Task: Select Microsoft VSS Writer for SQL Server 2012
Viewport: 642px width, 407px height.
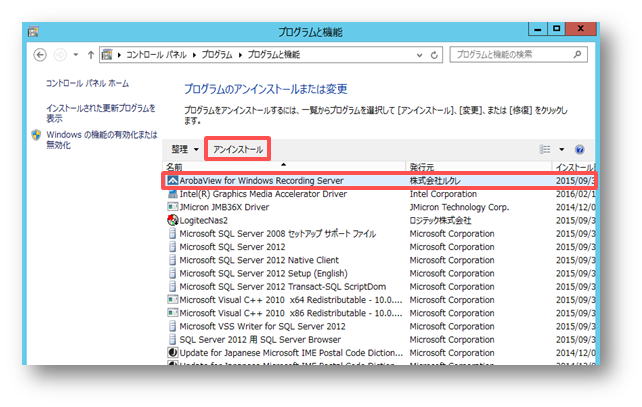Action: click(262, 326)
